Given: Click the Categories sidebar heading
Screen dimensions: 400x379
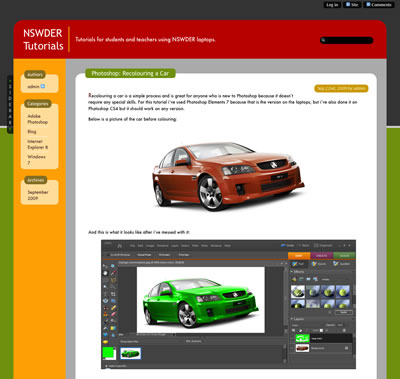Looking at the screenshot, I should pos(38,104).
